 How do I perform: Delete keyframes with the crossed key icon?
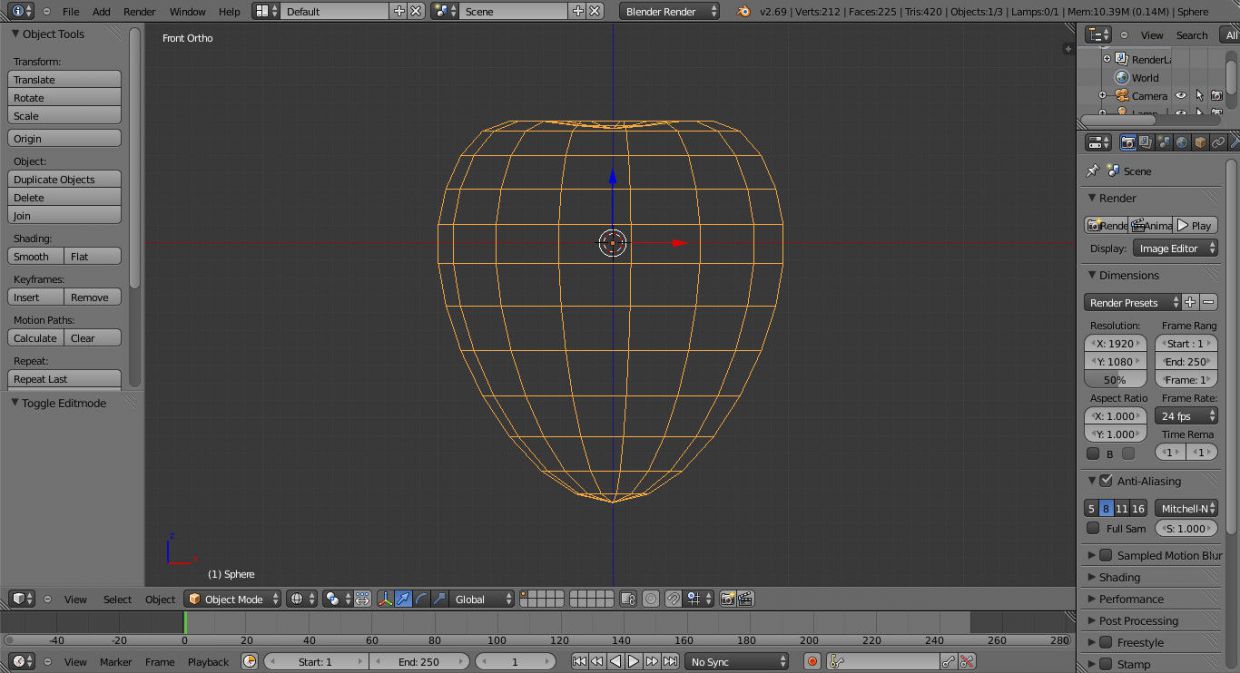click(966, 662)
